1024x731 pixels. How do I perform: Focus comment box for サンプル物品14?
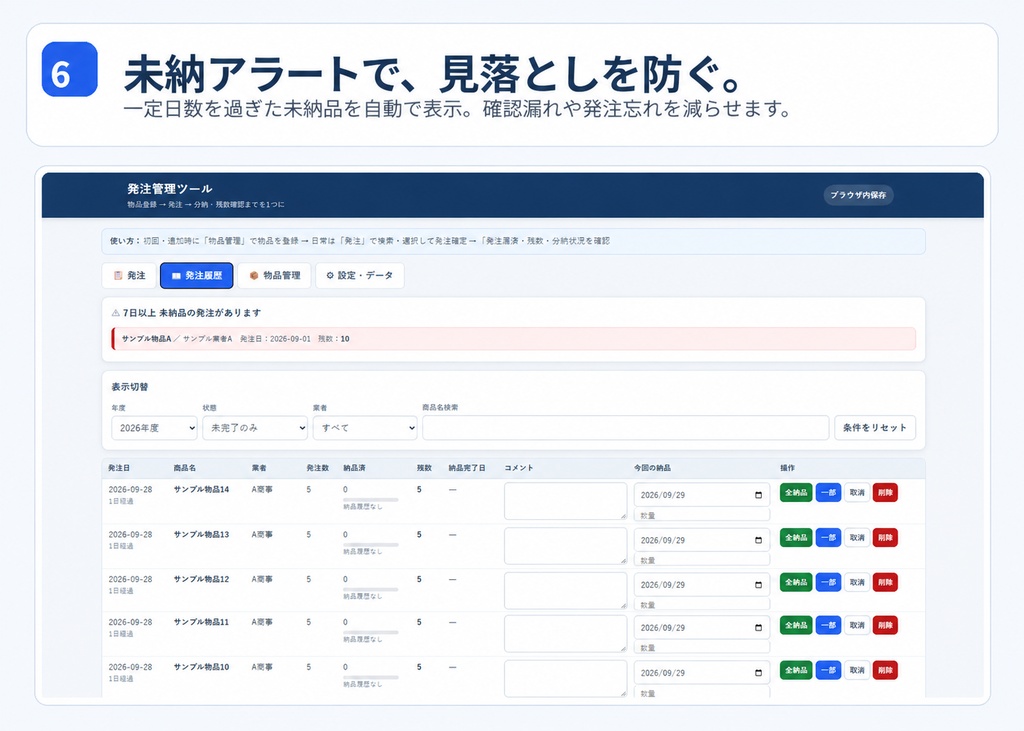click(x=566, y=501)
